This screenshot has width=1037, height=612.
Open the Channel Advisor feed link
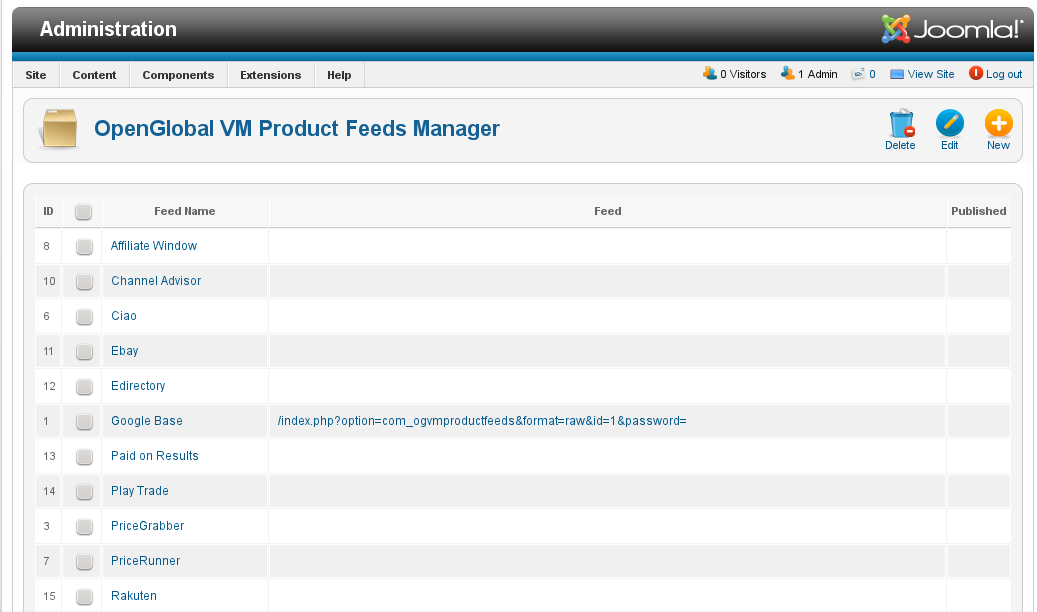(x=156, y=281)
